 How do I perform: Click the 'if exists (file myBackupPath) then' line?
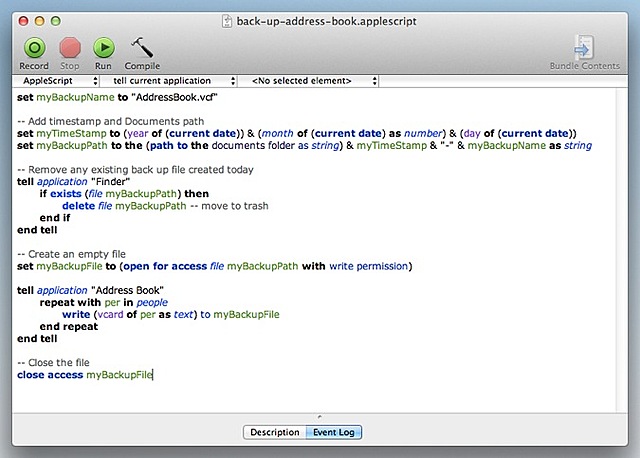pos(124,194)
